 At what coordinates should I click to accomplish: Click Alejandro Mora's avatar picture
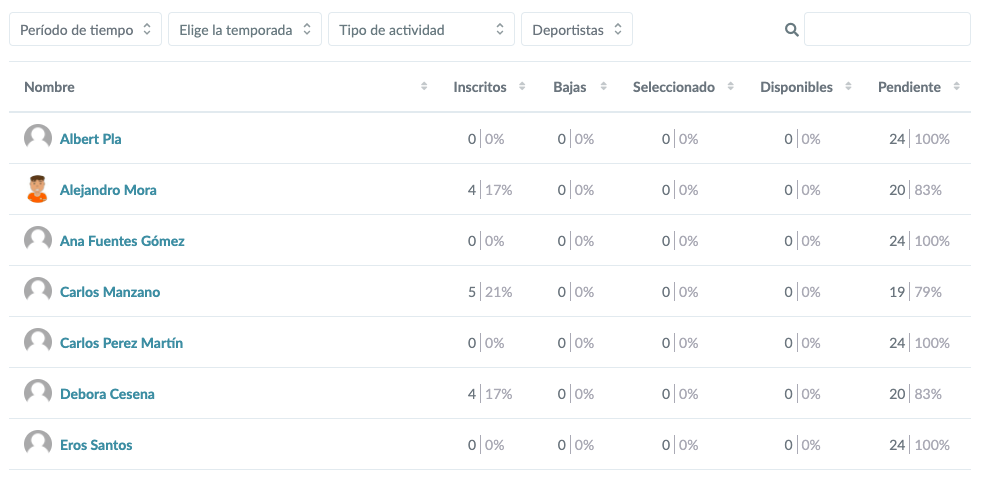coord(37,190)
